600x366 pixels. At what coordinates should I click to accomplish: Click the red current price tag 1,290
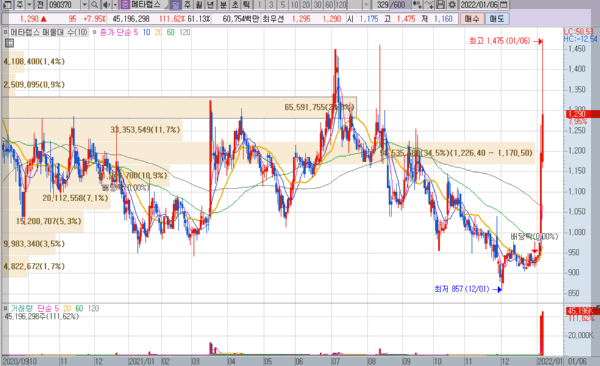pos(582,114)
